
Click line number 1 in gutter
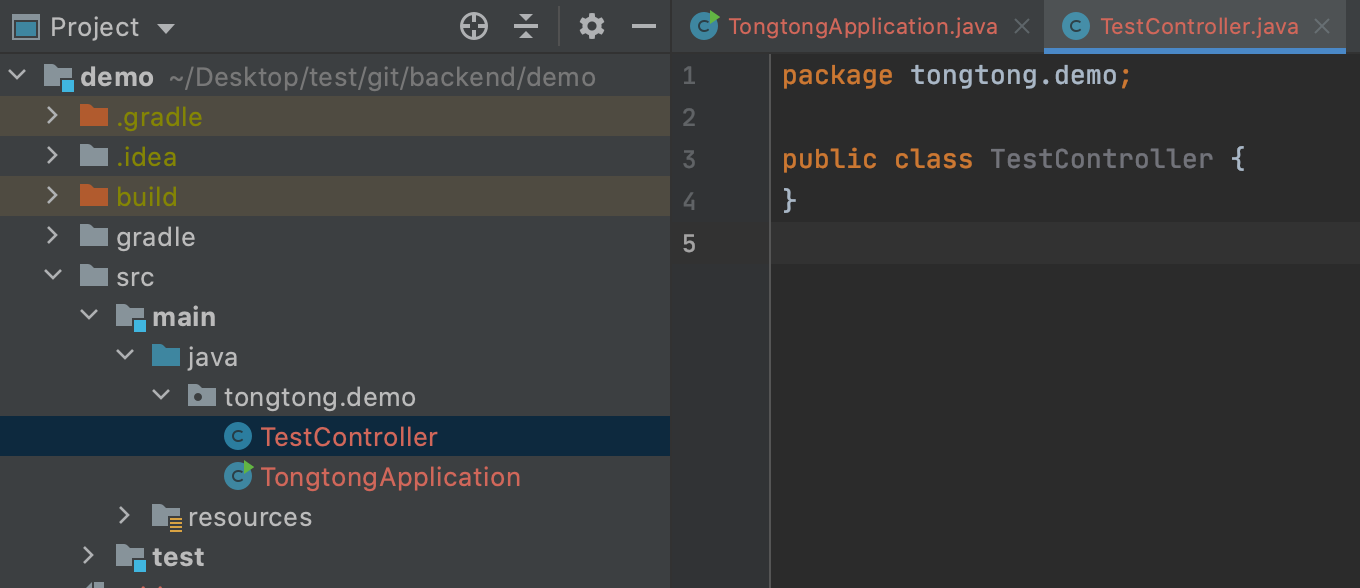(x=688, y=76)
